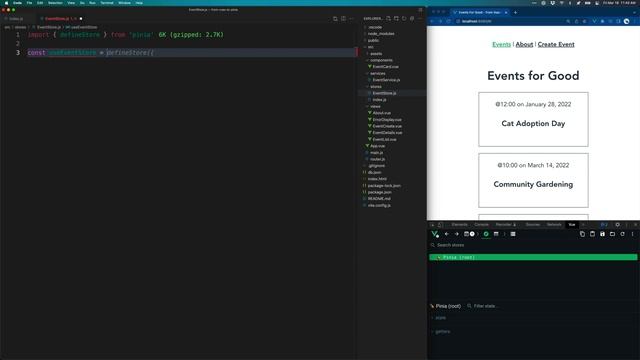Open the Cat Adoption Day event card
The height and width of the screenshot is (360, 640).
pyautogui.click(x=533, y=119)
